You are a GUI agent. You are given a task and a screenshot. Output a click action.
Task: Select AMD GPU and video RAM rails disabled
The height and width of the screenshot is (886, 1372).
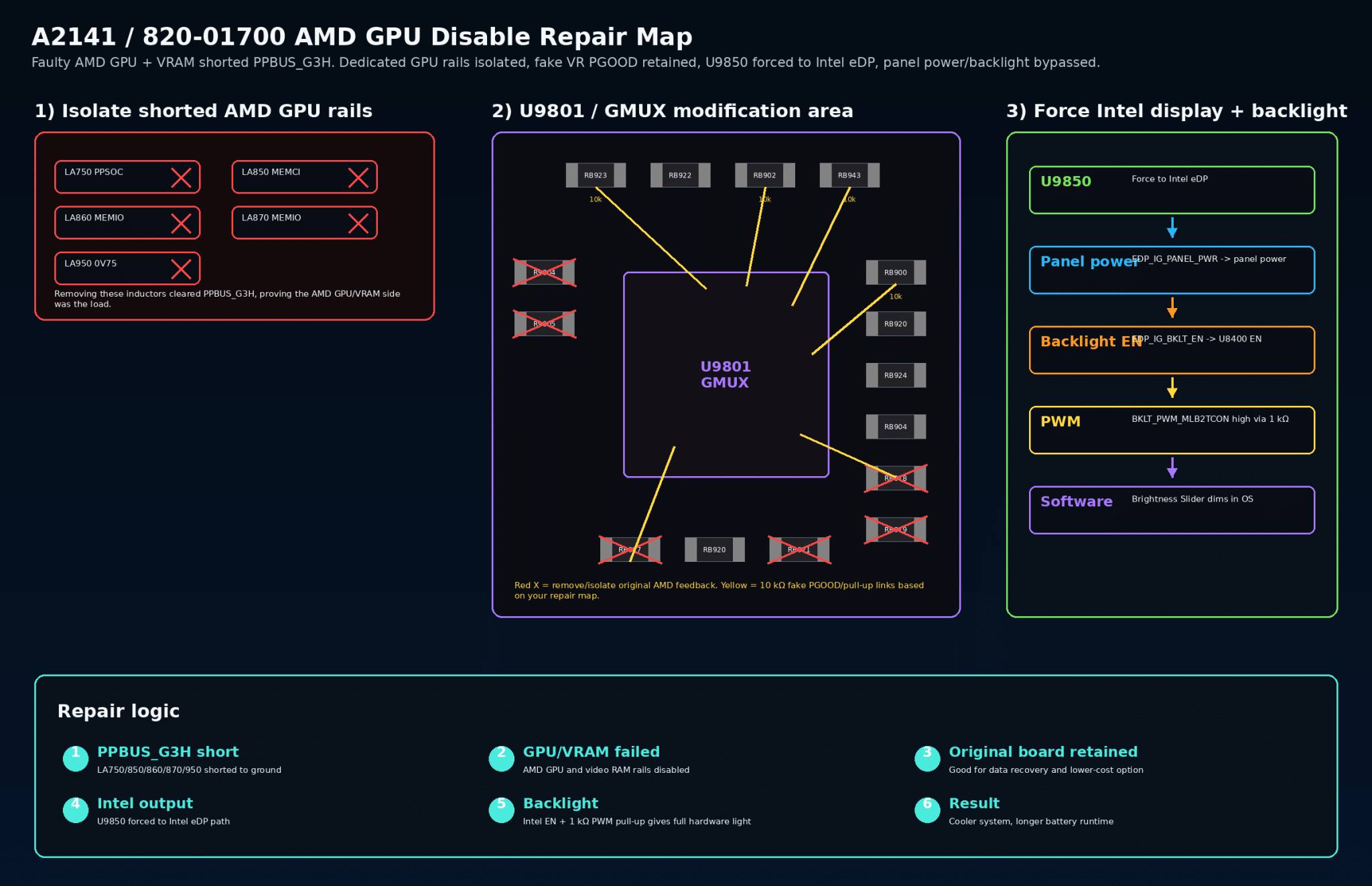(606, 770)
